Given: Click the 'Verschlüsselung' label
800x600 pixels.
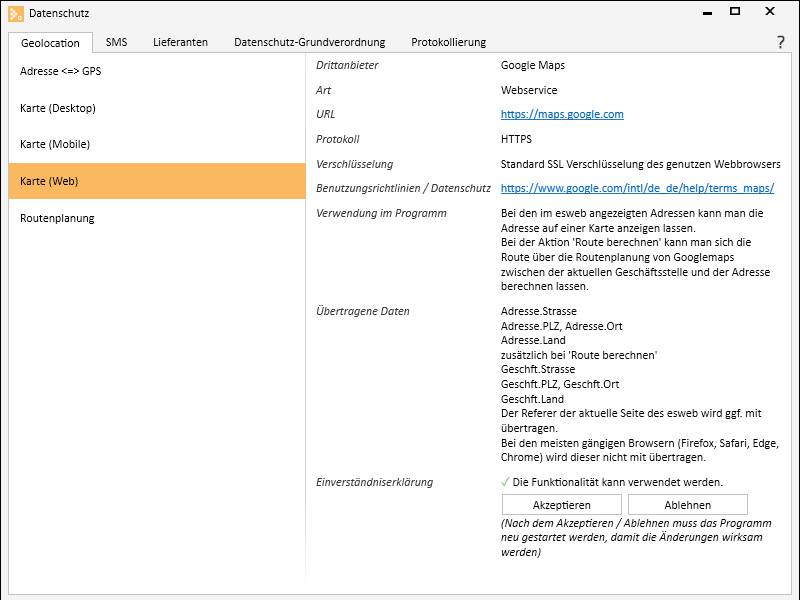Looking at the screenshot, I should [355, 164].
